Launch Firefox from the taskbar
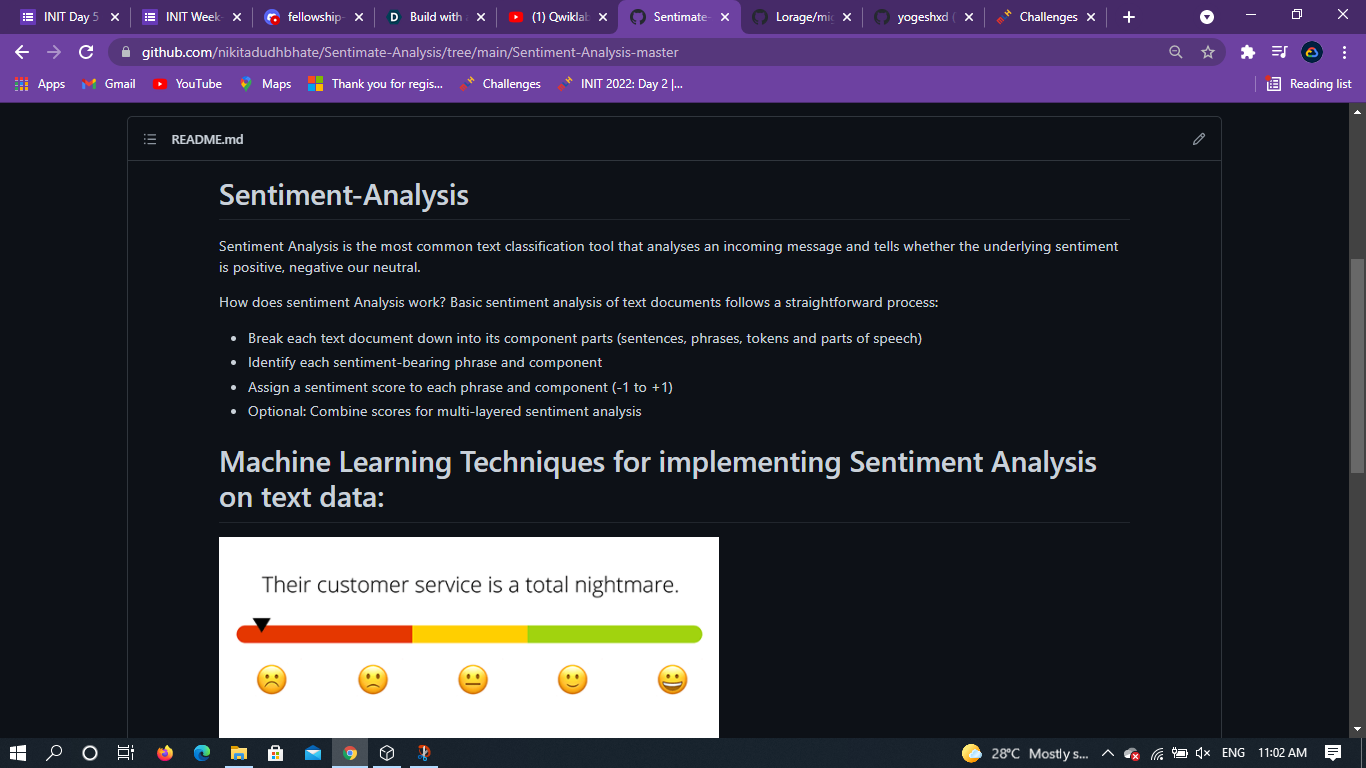This screenshot has height=768, width=1366. pyautogui.click(x=164, y=753)
